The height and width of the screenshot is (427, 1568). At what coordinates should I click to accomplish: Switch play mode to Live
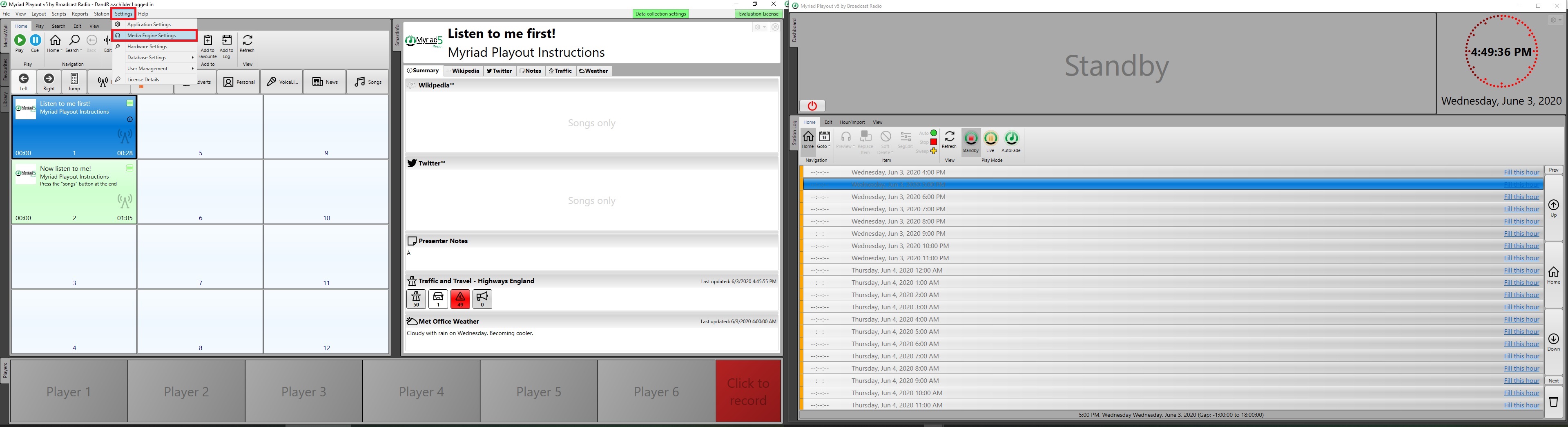click(x=990, y=140)
